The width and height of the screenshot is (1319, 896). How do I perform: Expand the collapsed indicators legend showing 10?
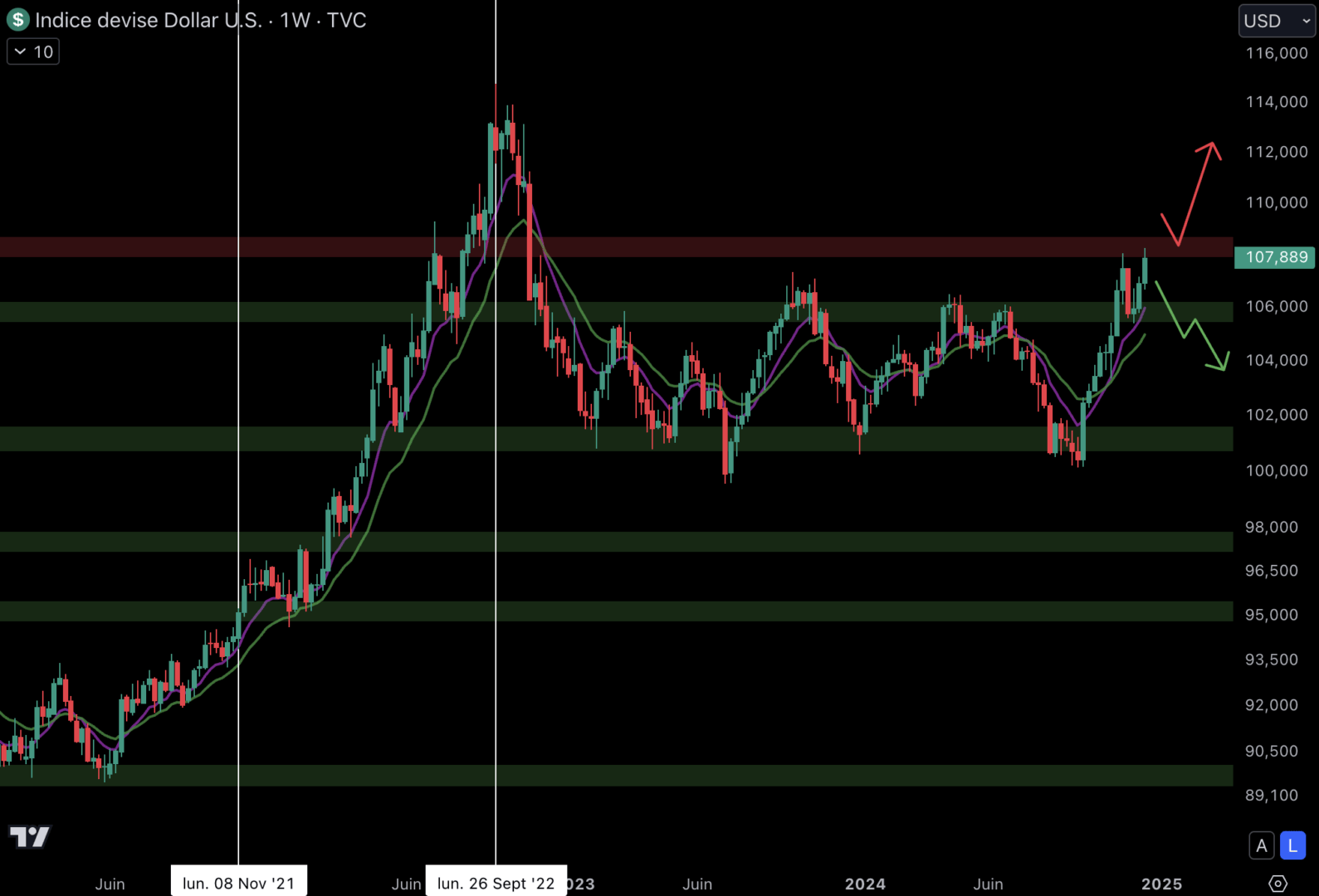tap(33, 52)
